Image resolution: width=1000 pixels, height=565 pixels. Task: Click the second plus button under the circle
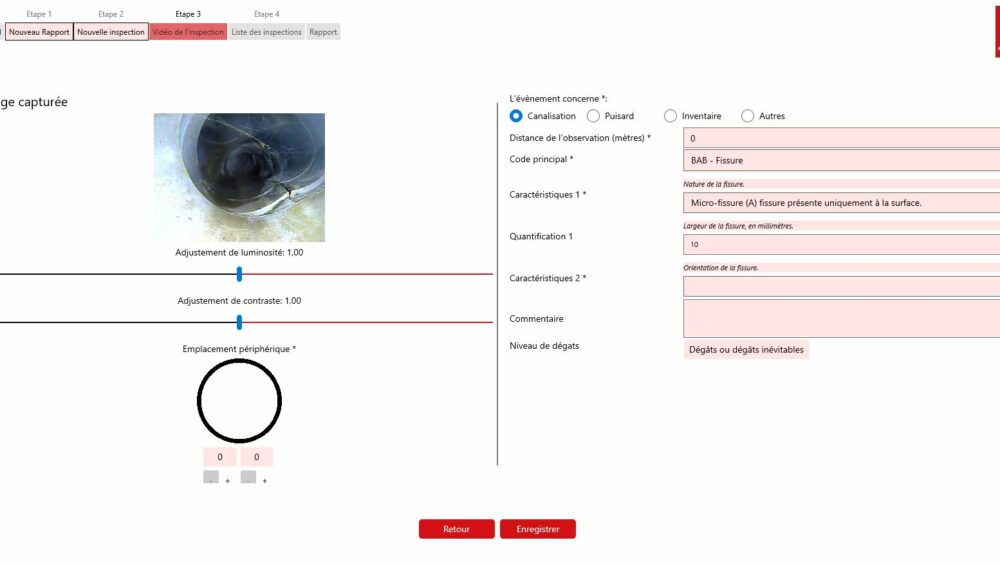click(x=264, y=481)
